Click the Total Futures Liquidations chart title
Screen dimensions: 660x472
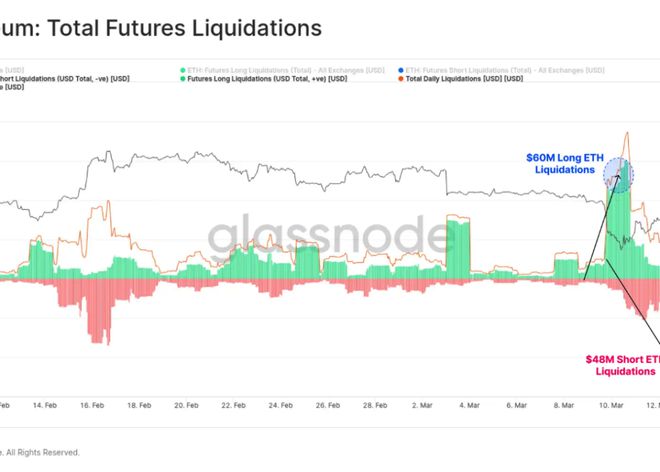161,27
